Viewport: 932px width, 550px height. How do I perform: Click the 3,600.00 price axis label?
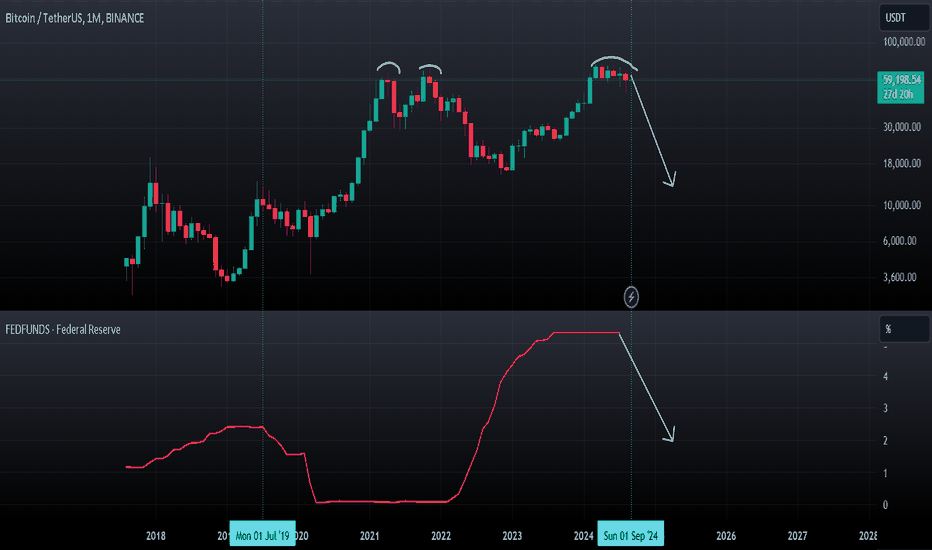[899, 277]
